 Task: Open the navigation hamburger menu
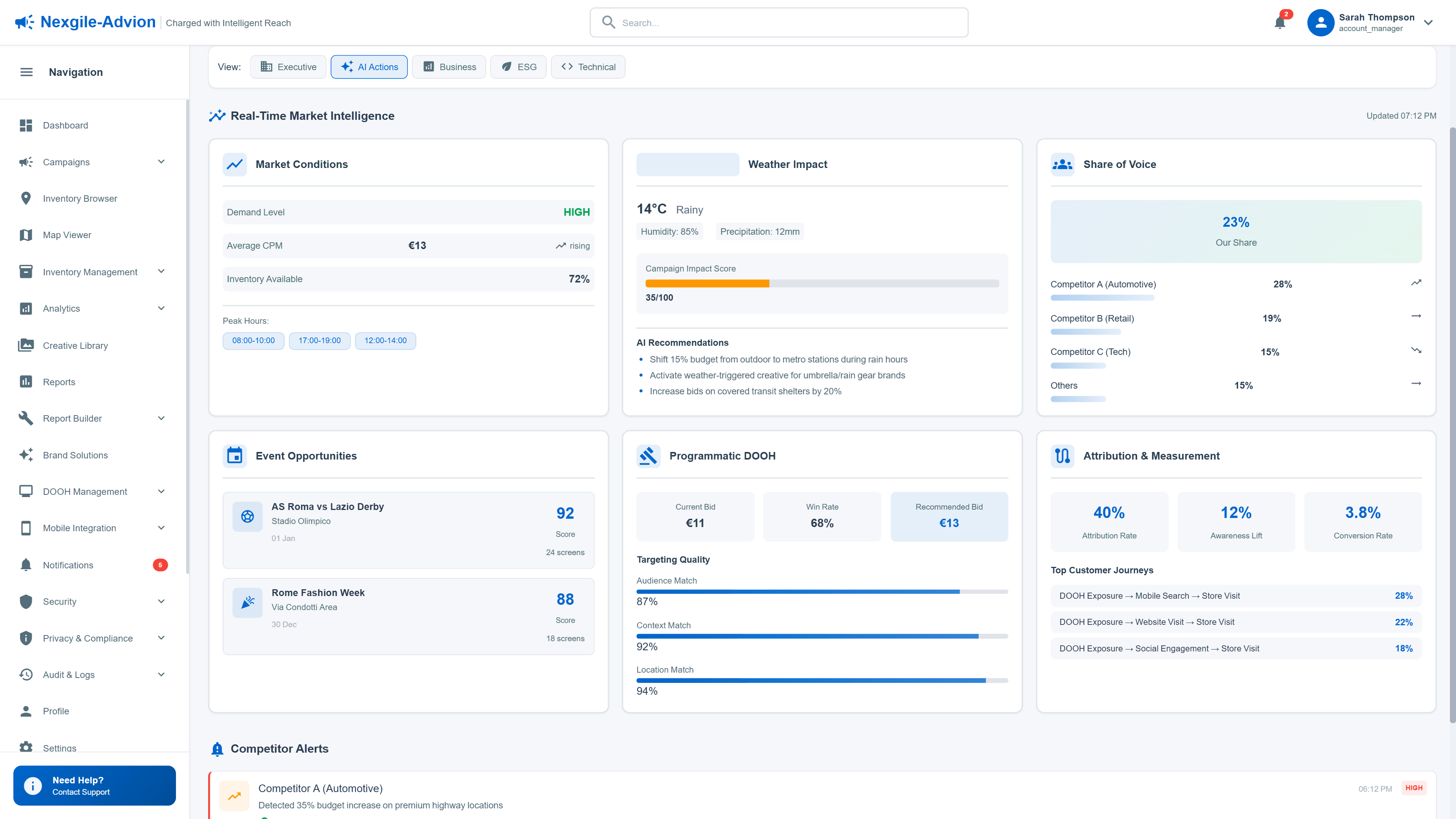coord(26,72)
